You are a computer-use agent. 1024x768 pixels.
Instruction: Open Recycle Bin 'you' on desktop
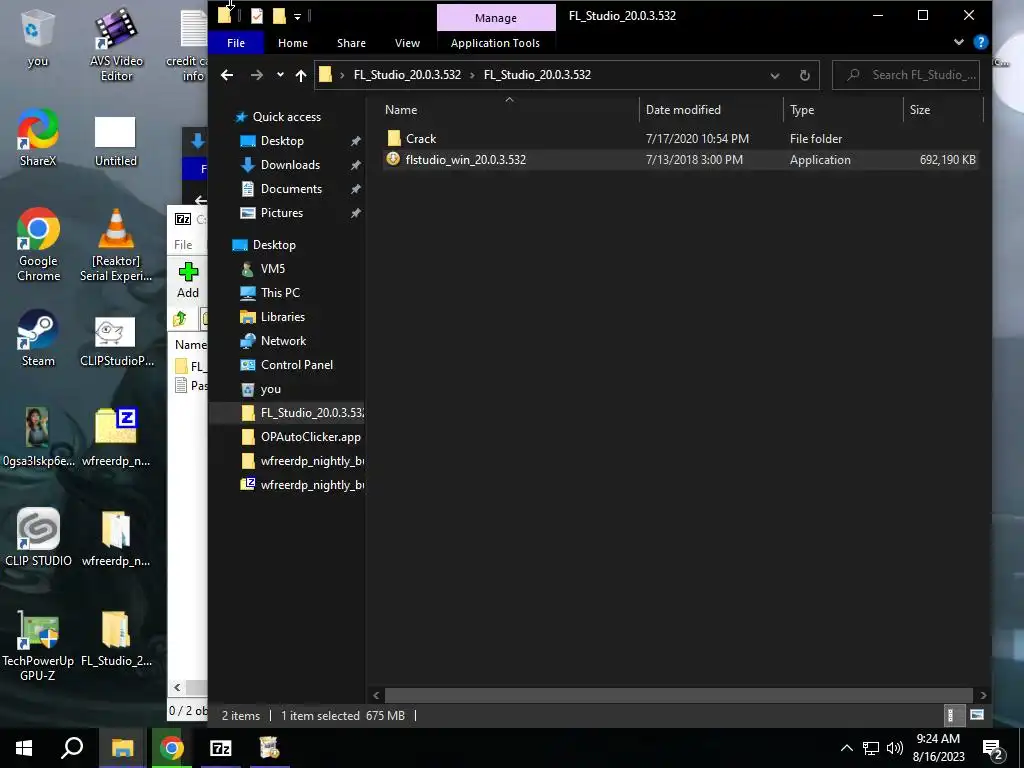click(x=37, y=39)
